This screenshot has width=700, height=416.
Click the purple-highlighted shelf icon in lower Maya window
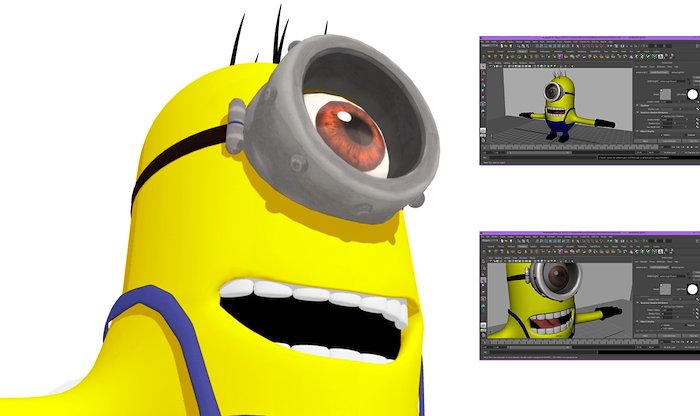pyautogui.click(x=560, y=251)
